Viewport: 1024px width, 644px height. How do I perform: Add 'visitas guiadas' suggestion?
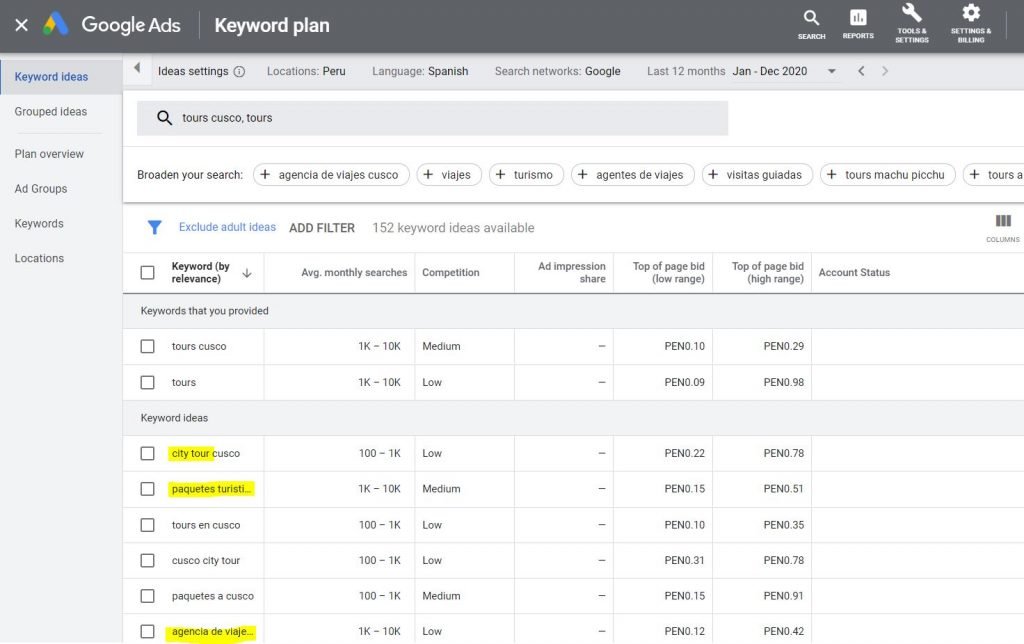(757, 175)
